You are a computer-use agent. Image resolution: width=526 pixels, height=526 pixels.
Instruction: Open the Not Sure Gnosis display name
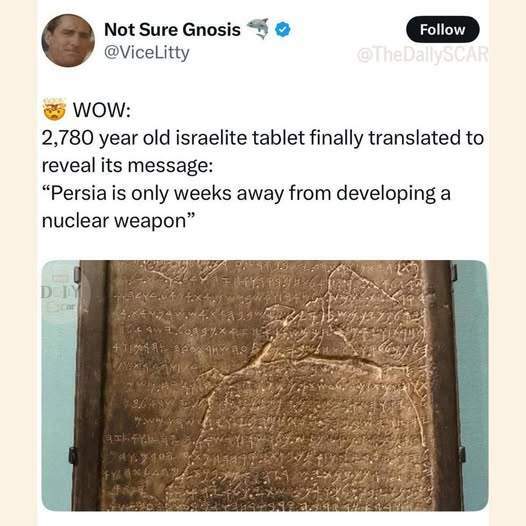(x=172, y=30)
